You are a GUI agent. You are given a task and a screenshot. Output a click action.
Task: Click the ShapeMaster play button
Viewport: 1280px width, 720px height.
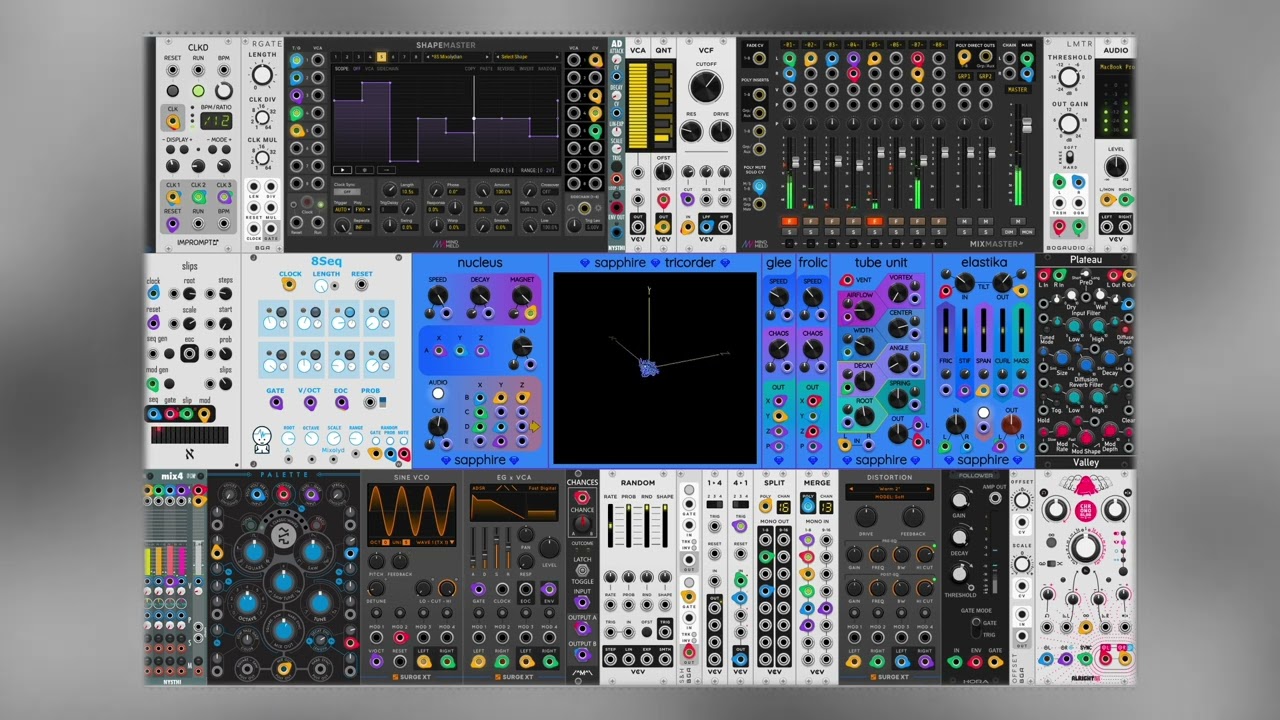tap(343, 170)
